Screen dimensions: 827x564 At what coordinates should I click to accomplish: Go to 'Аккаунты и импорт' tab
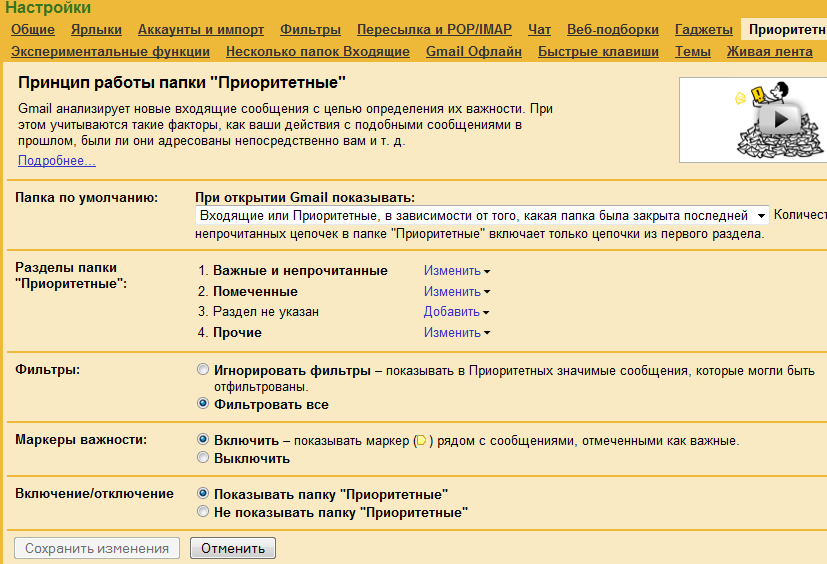[x=201, y=30]
